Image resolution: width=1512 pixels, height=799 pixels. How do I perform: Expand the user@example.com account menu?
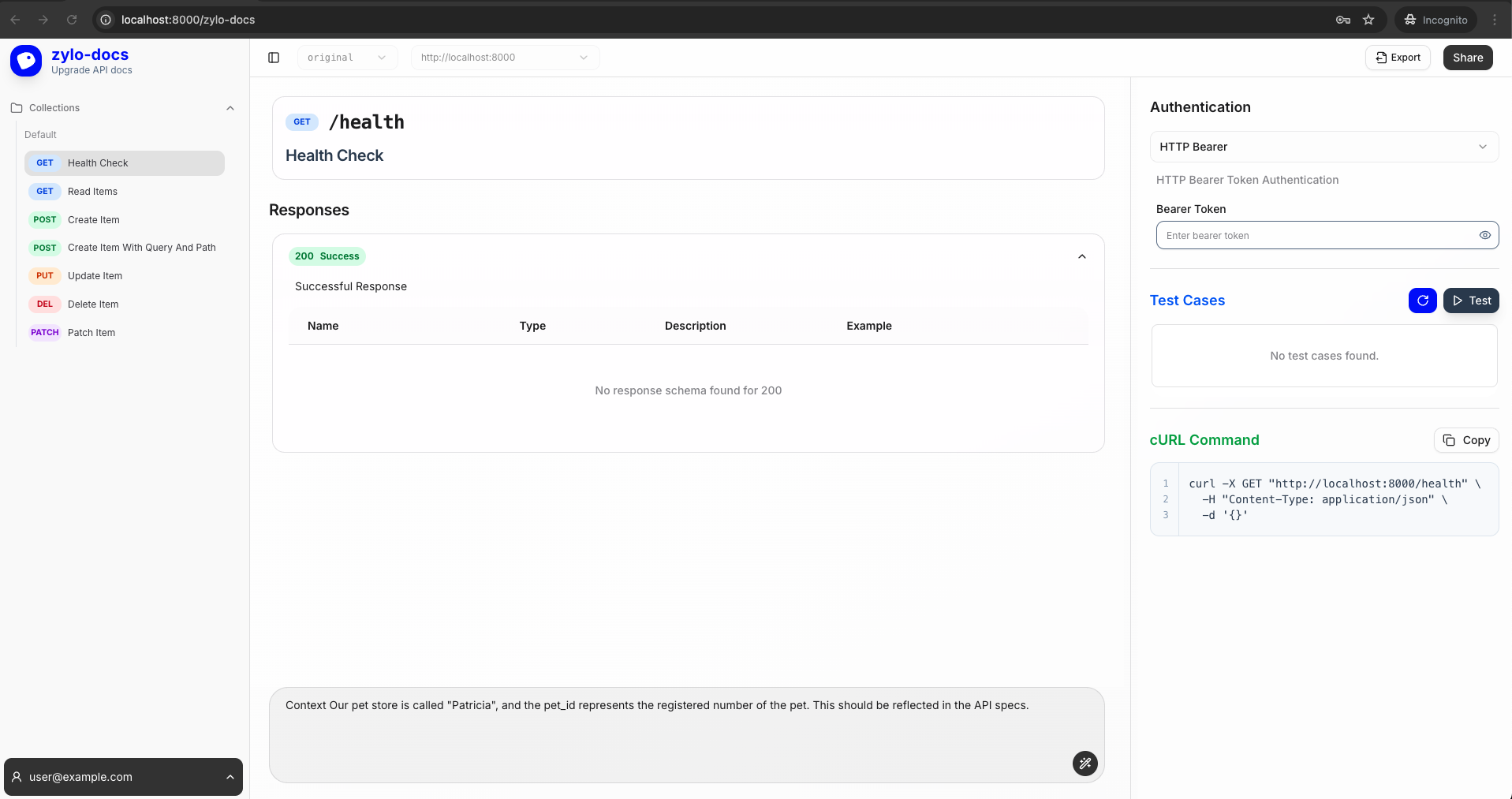click(x=124, y=777)
